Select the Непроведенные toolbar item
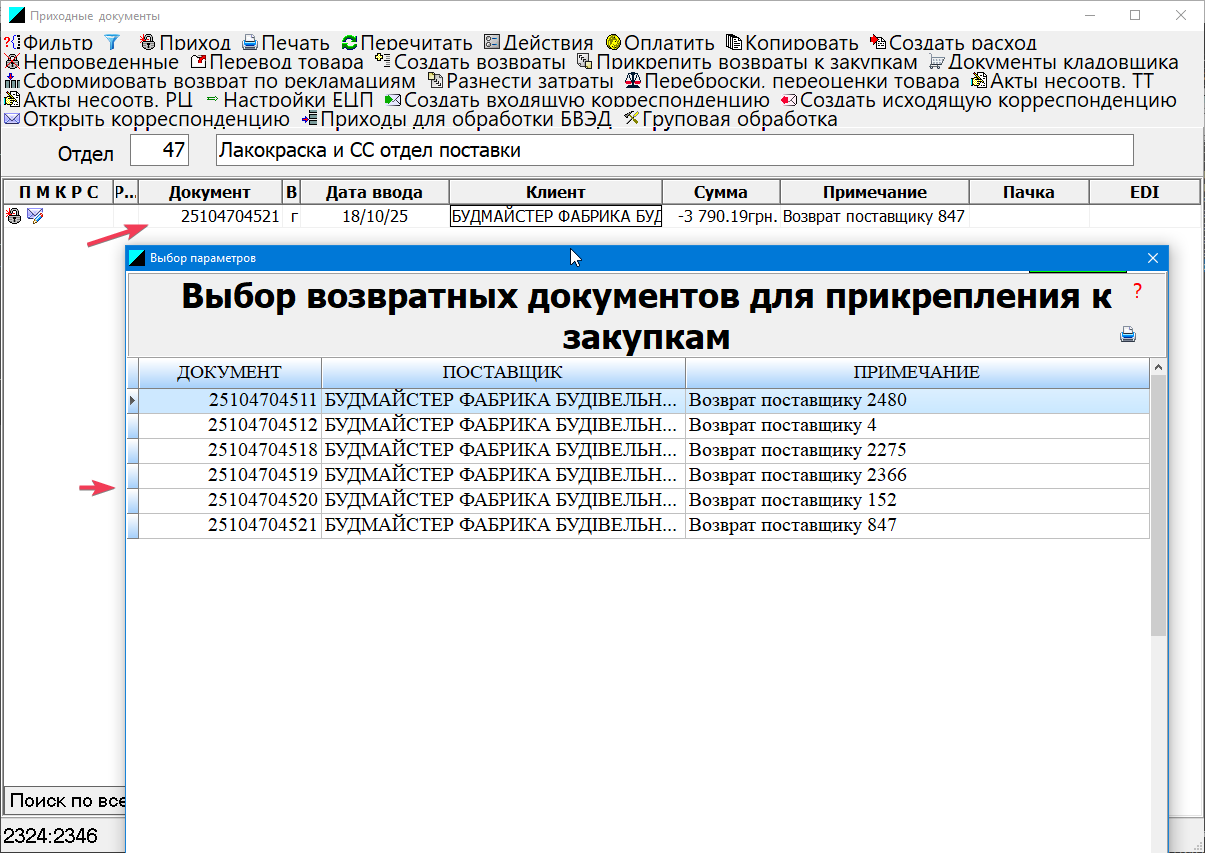The width and height of the screenshot is (1205, 853). pos(92,62)
